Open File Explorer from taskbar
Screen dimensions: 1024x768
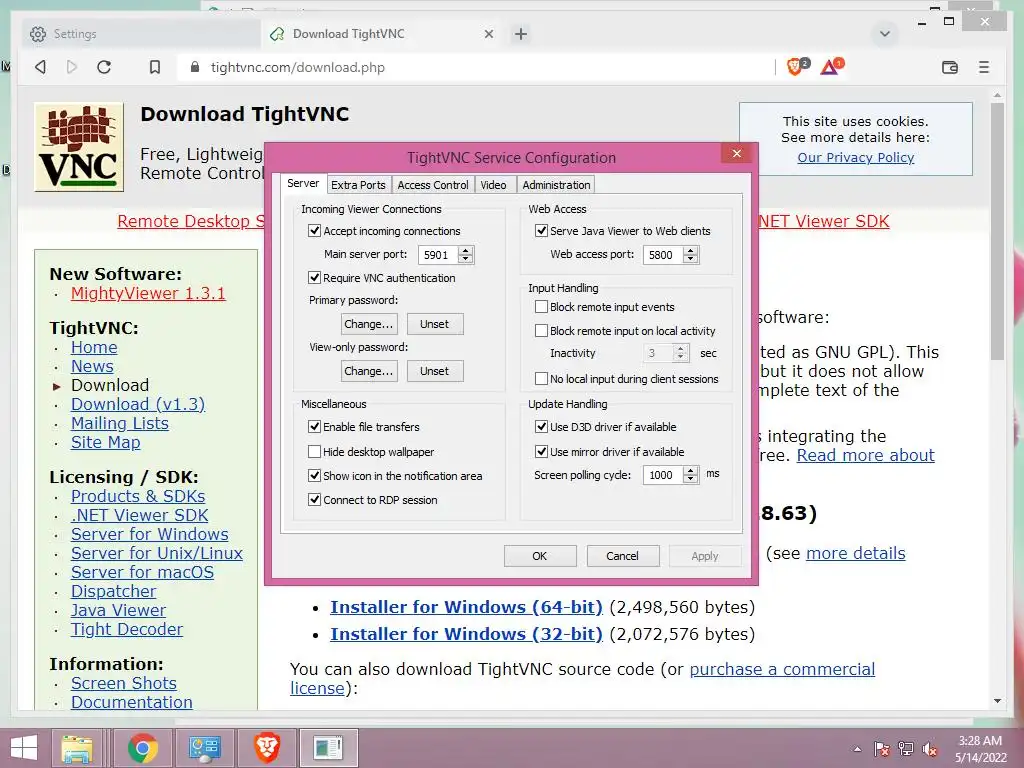pos(77,748)
